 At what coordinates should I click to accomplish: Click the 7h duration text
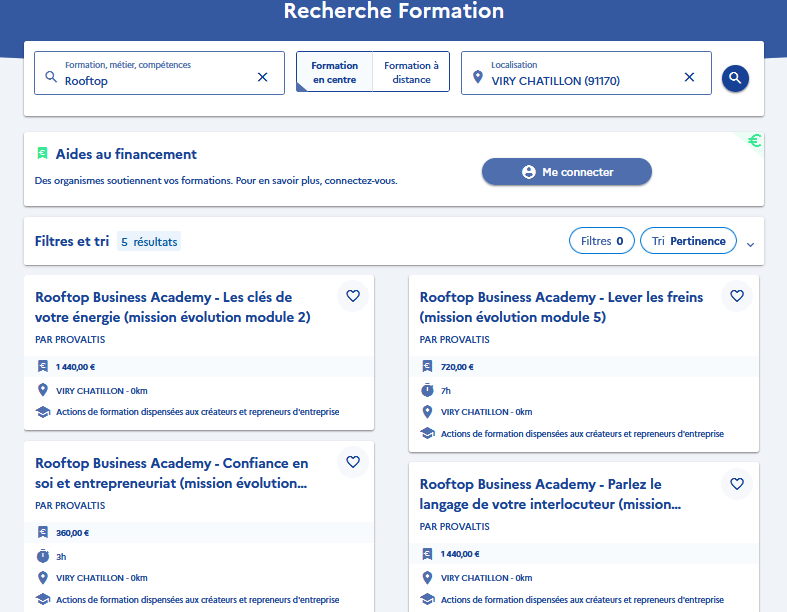pos(446,391)
